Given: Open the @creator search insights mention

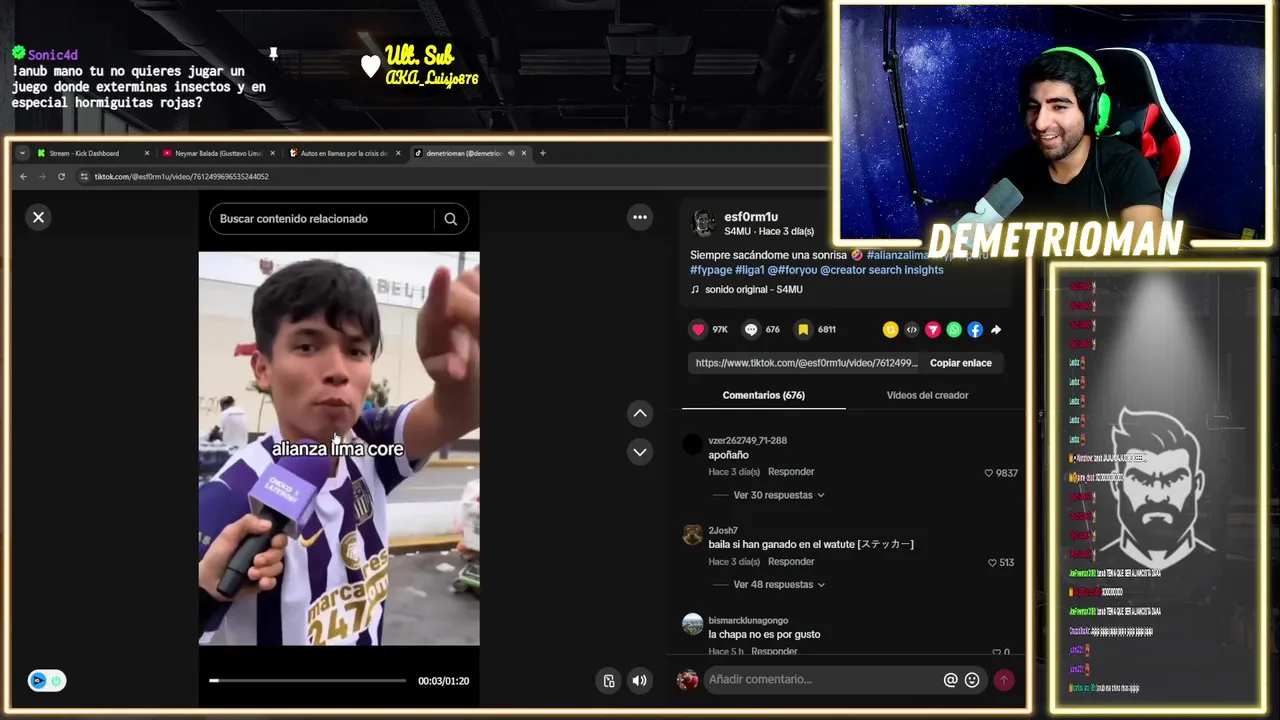Looking at the screenshot, I should (x=882, y=270).
